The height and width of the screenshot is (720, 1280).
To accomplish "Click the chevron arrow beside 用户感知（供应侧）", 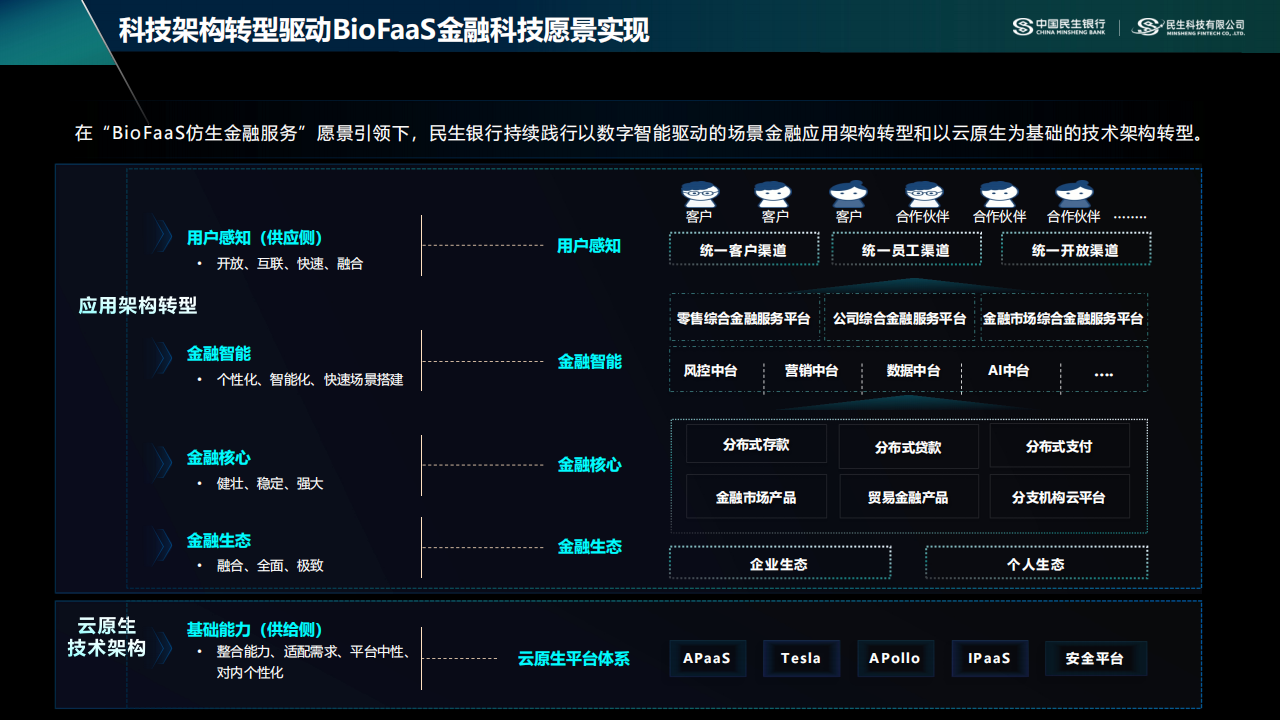I will click(160, 234).
